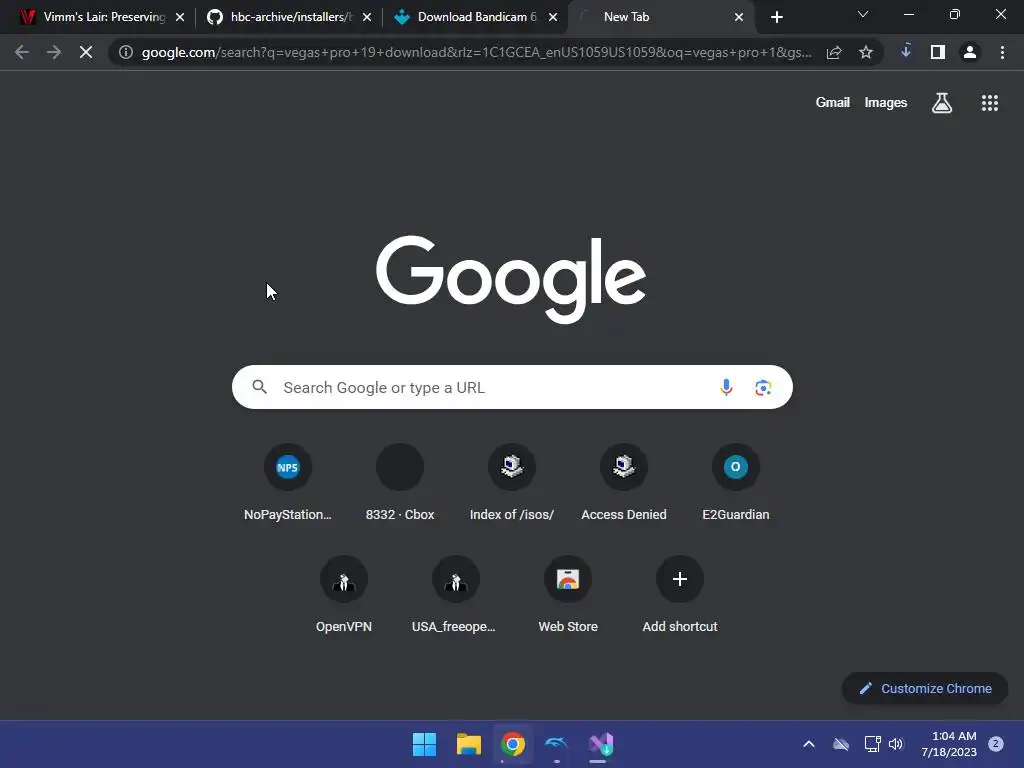Search by image with Google Lens
This screenshot has height=768, width=1024.
(x=763, y=387)
